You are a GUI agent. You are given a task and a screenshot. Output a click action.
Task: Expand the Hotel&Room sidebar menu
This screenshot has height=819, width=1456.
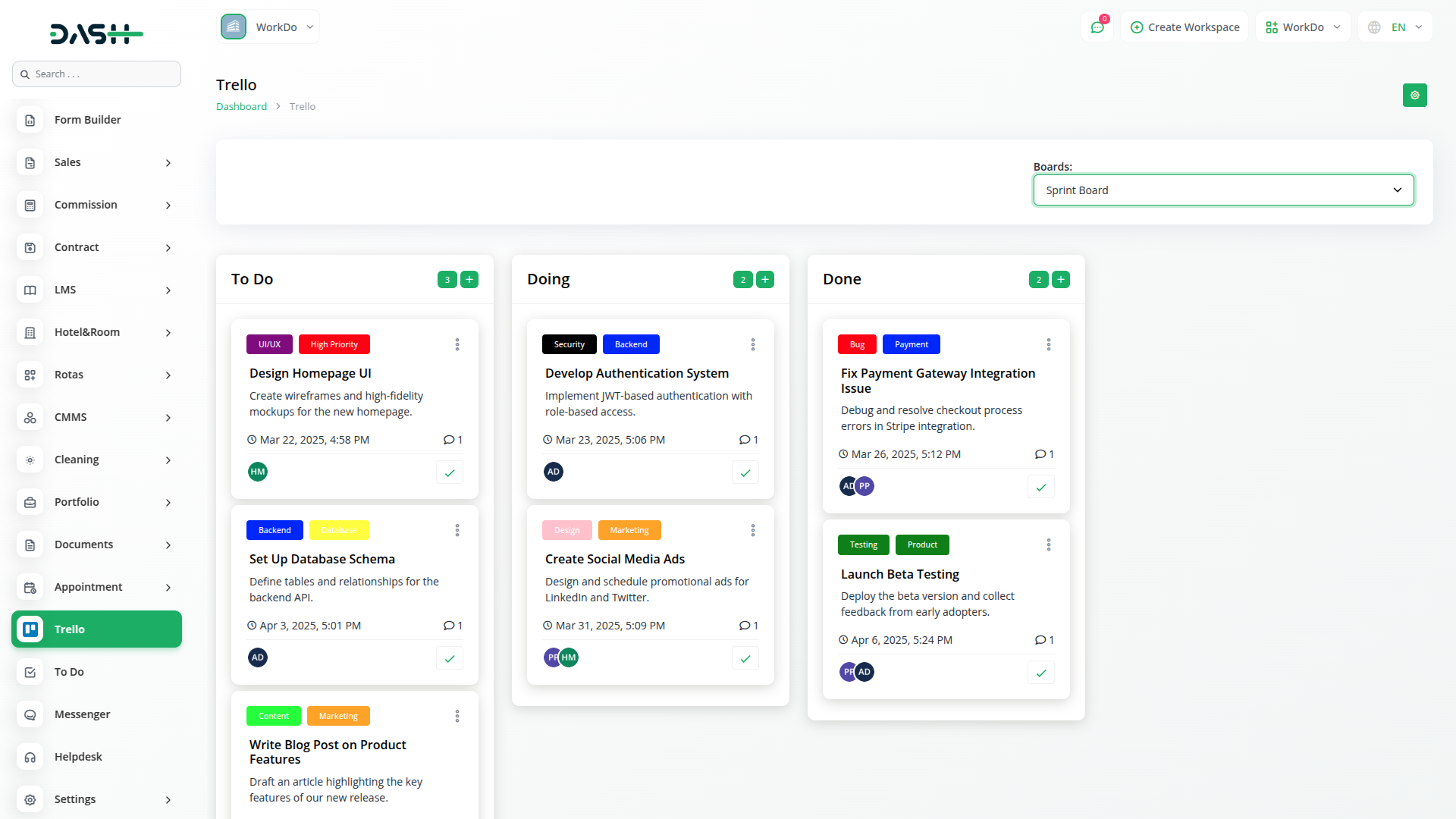[x=96, y=332]
